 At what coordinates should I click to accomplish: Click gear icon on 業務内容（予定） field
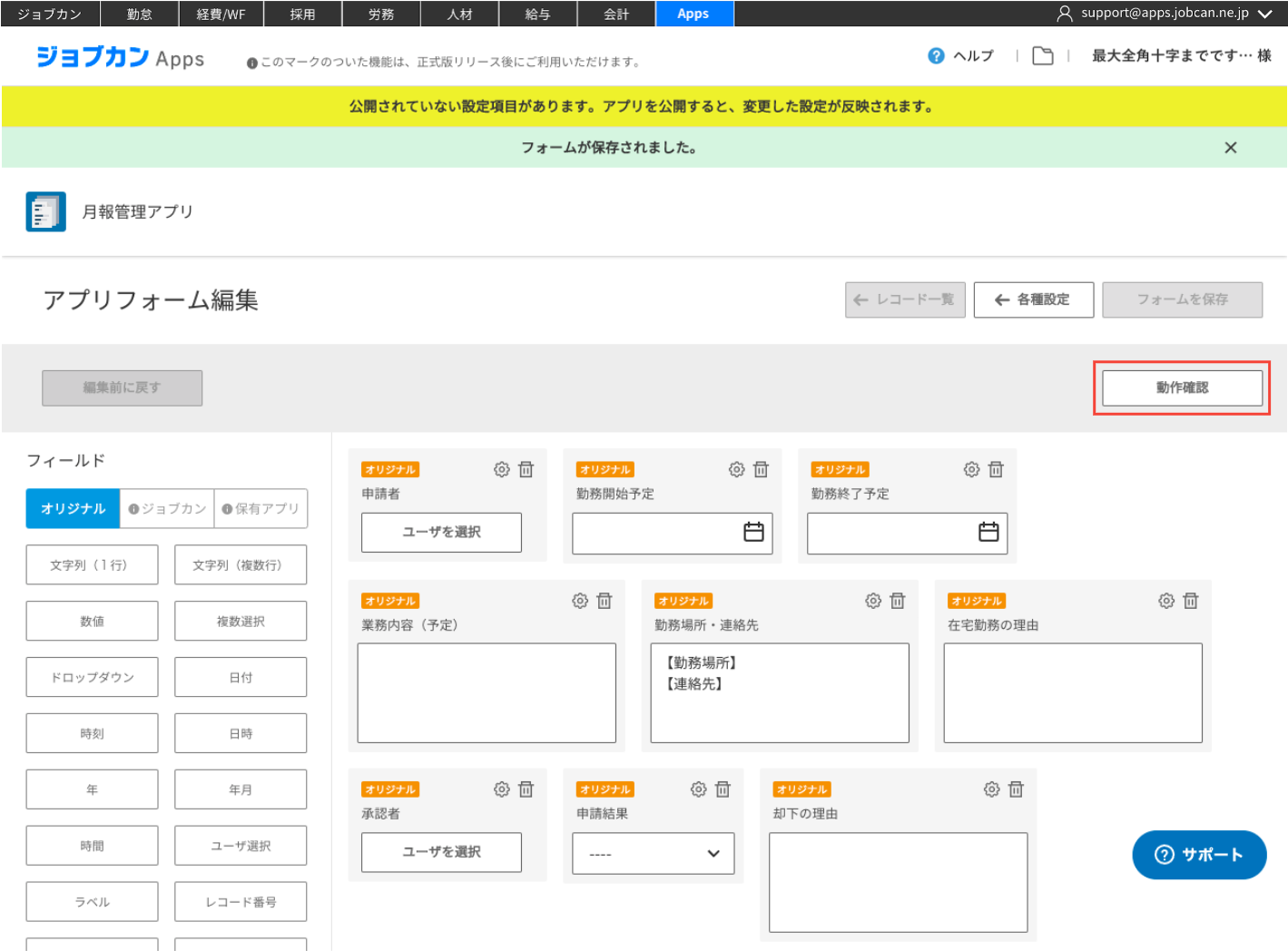[x=580, y=601]
